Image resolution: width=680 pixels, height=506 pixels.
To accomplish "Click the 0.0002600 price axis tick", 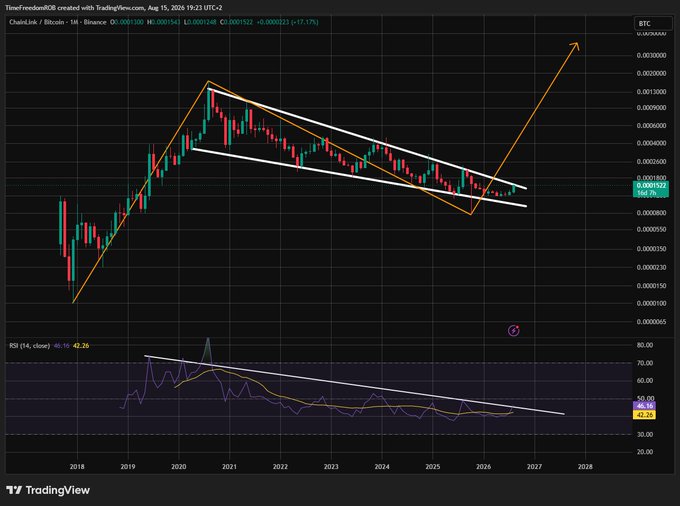I will [651, 162].
